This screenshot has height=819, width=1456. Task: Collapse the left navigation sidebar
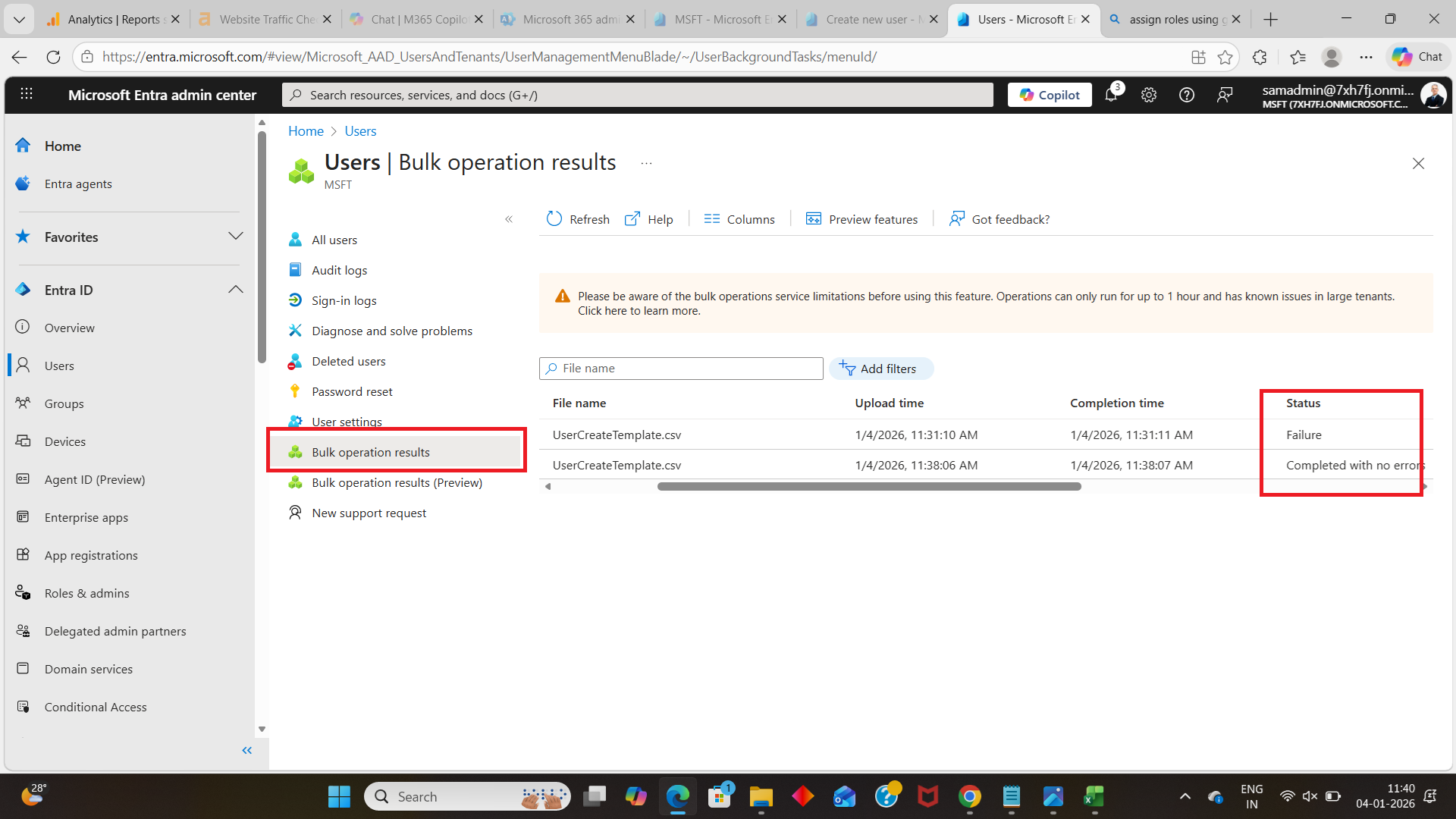(246, 750)
